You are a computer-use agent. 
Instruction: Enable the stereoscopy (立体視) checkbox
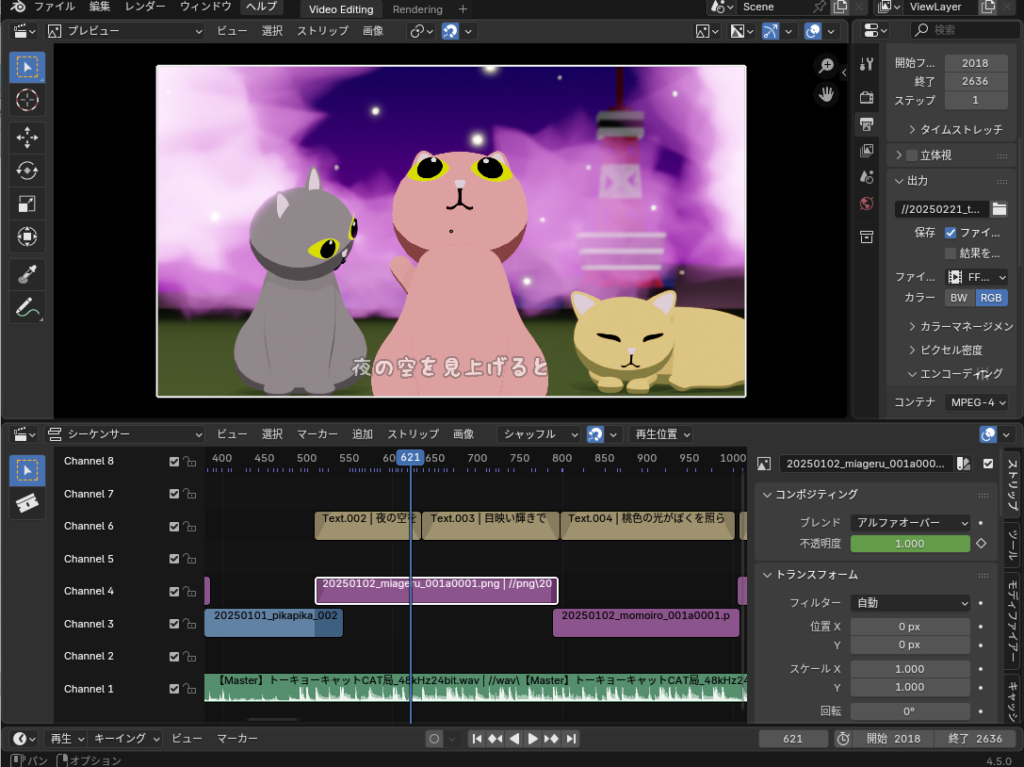click(x=911, y=156)
